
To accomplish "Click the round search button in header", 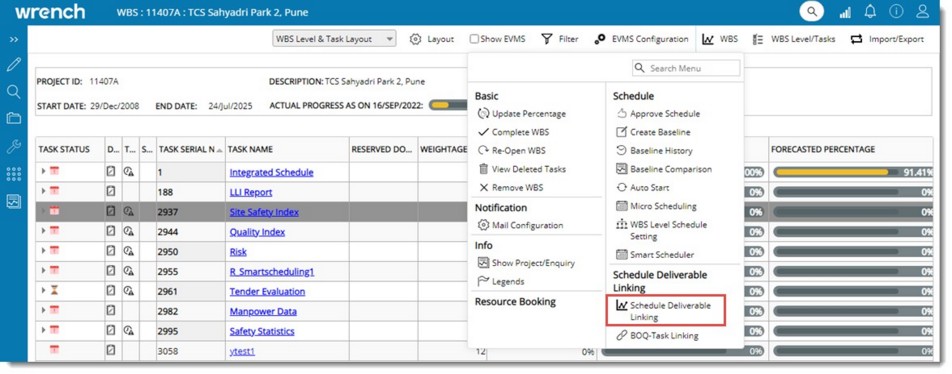I will coord(812,11).
